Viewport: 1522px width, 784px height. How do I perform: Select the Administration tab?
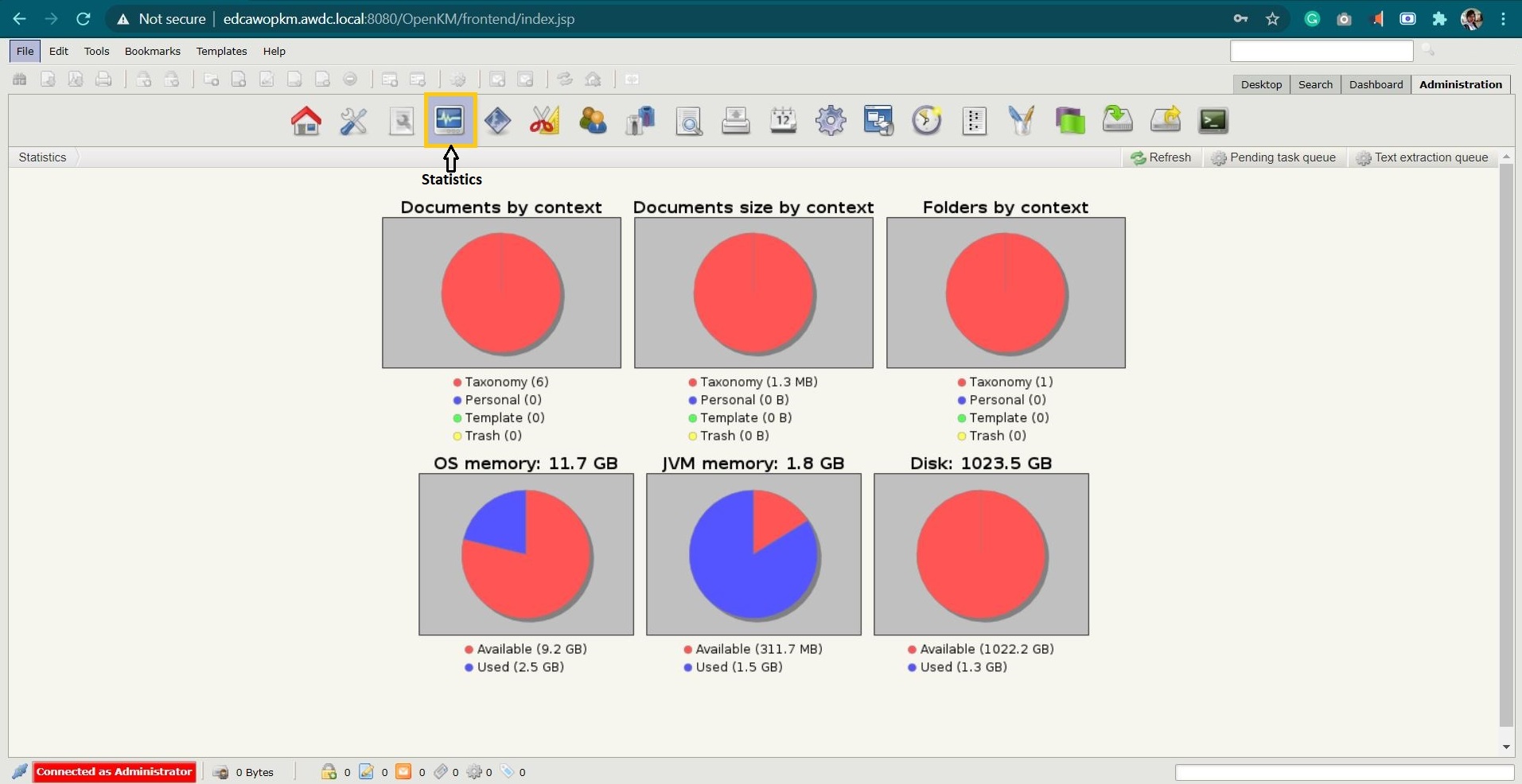(x=1461, y=84)
